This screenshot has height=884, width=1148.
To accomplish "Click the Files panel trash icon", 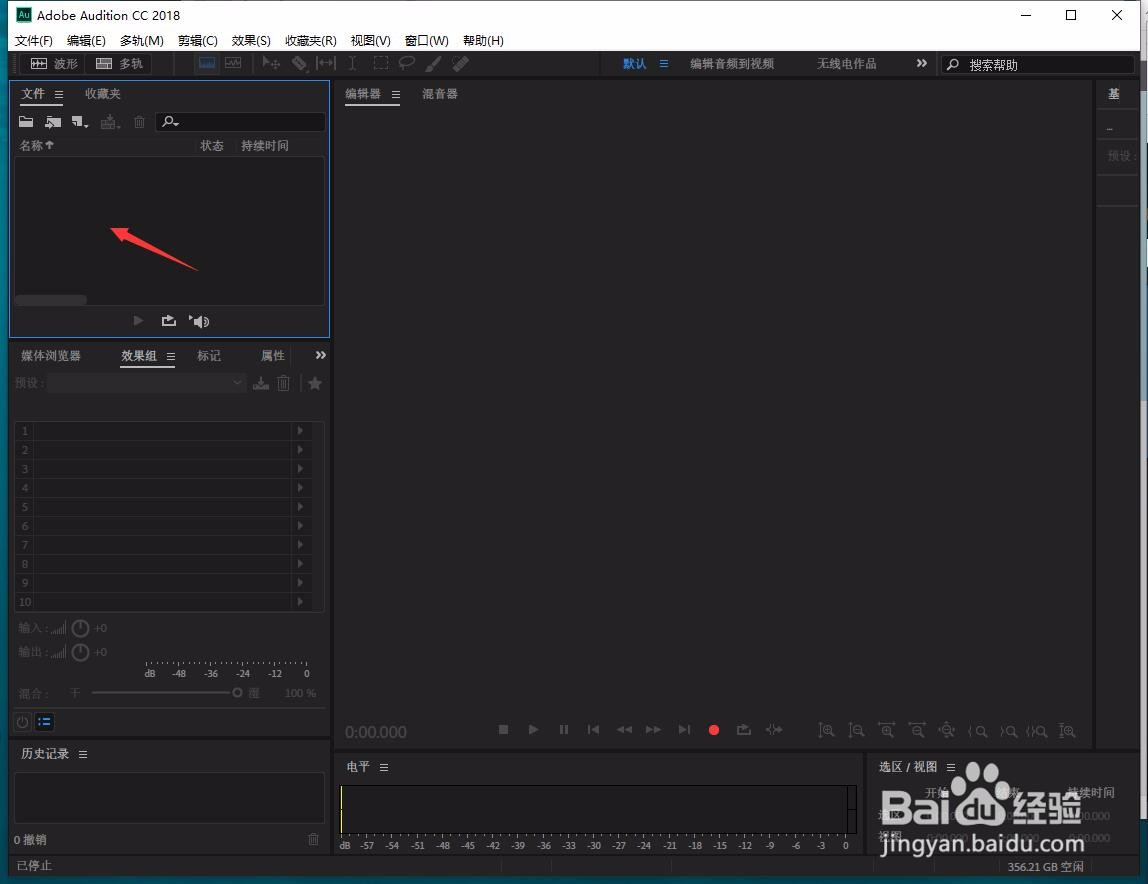I will click(x=139, y=122).
